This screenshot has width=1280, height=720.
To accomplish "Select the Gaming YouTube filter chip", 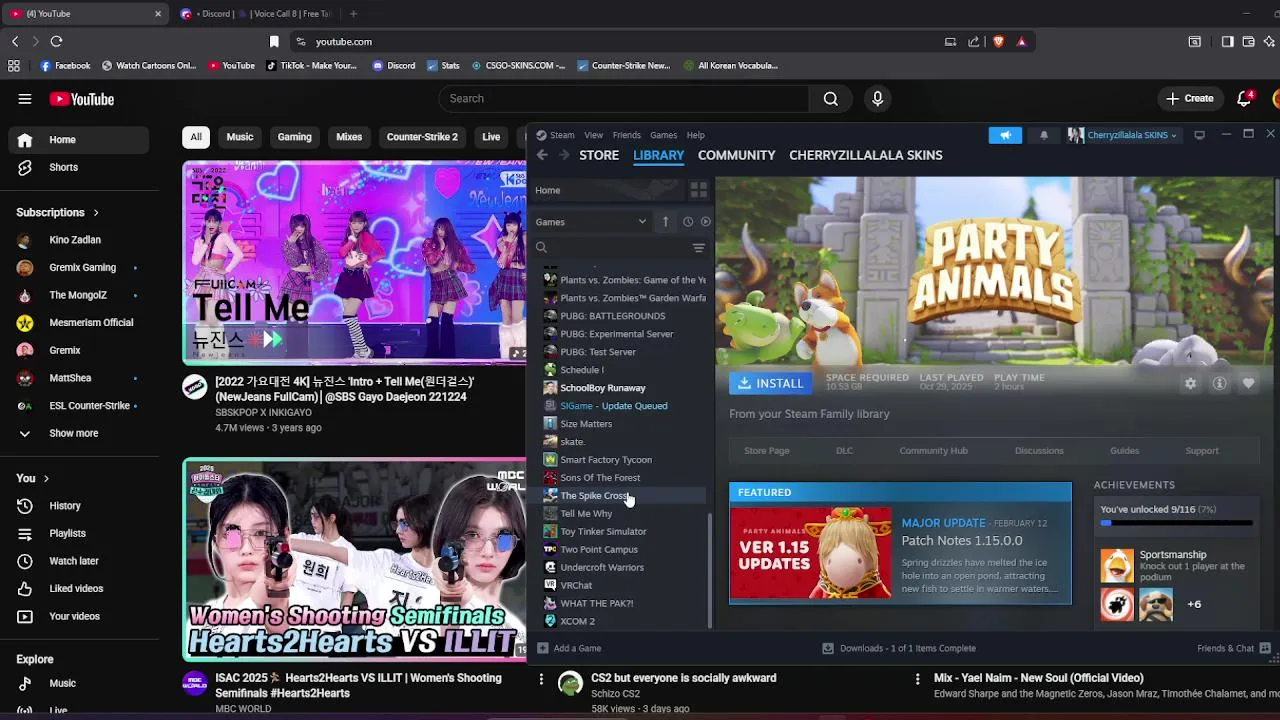I will click(x=294, y=137).
